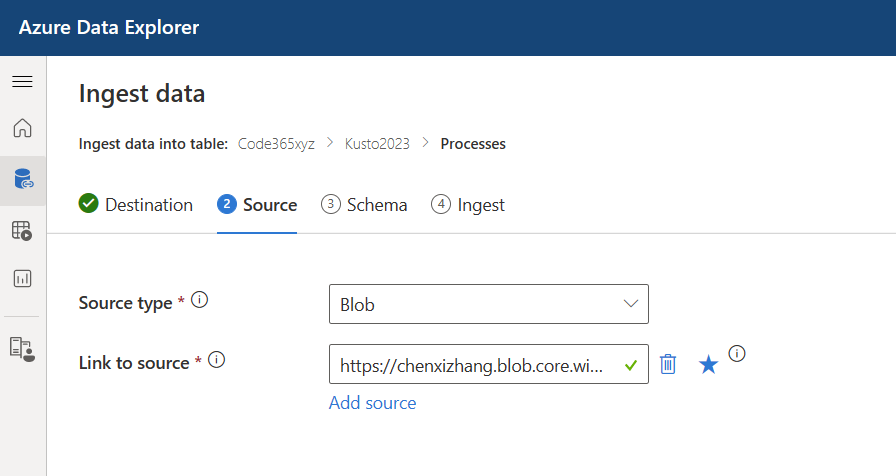View info icon next to star
The width and height of the screenshot is (896, 476).
tap(737, 354)
